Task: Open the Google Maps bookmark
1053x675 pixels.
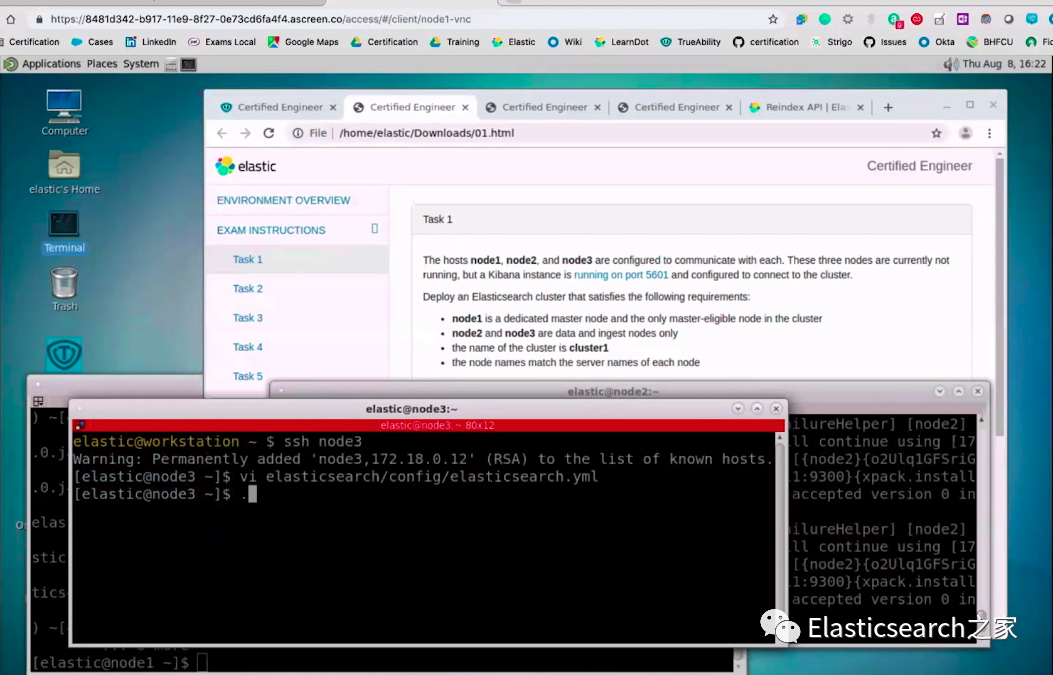Action: coord(303,42)
